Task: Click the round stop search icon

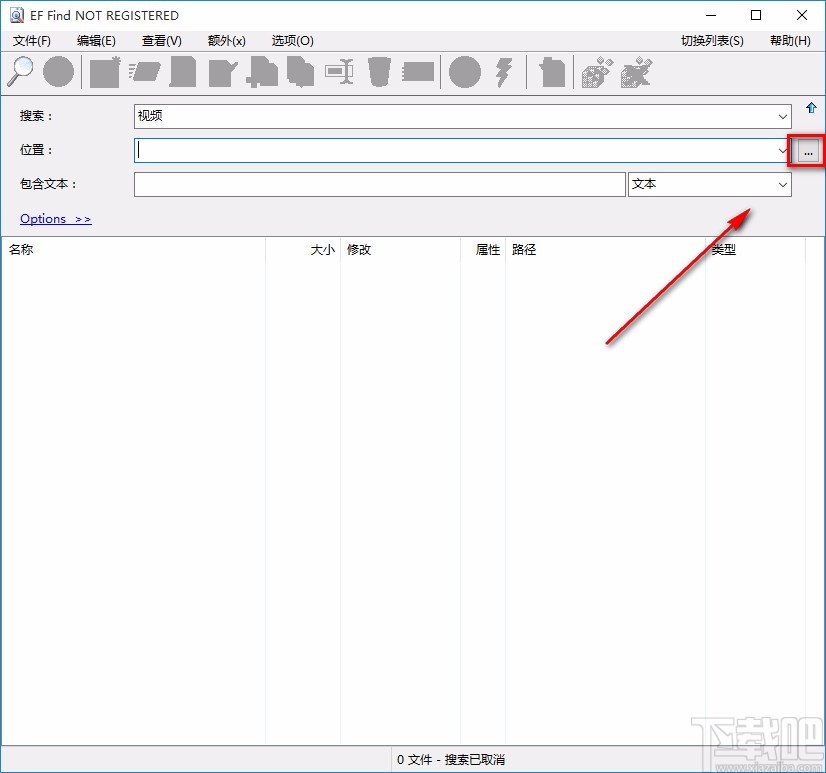Action: click(x=58, y=72)
